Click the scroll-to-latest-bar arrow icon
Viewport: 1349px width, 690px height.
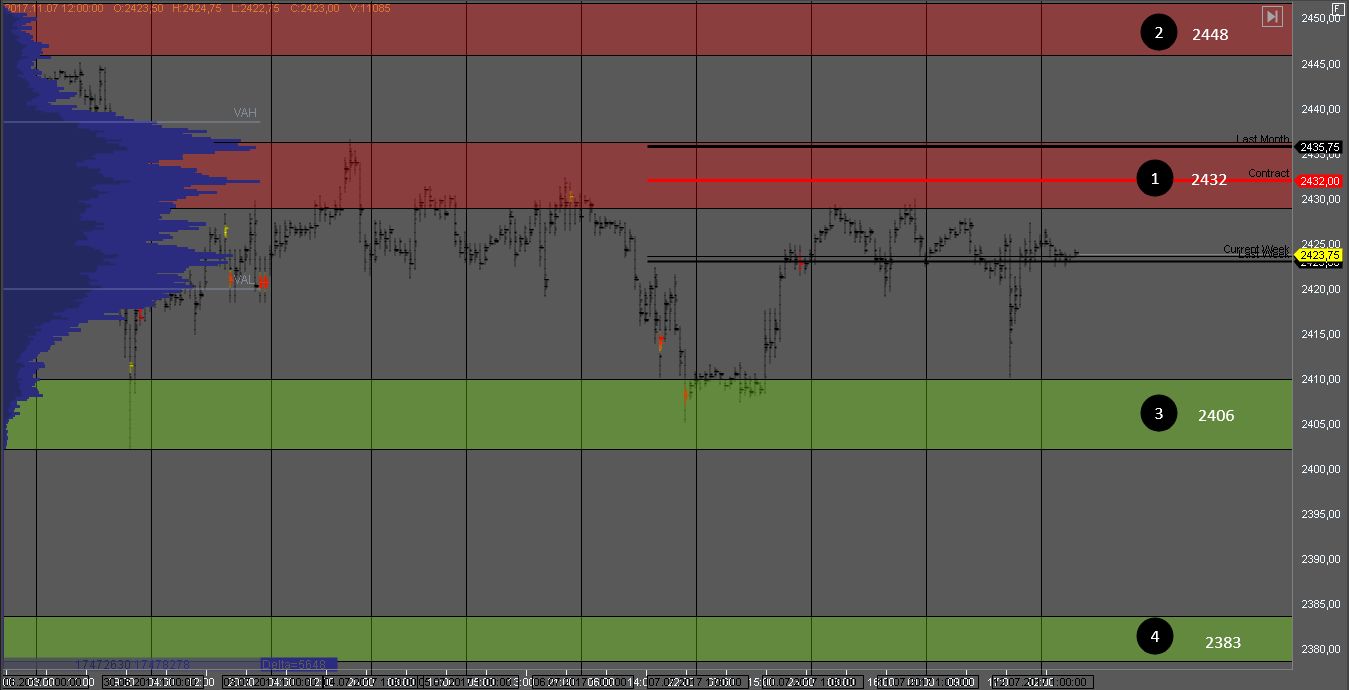(x=1272, y=16)
